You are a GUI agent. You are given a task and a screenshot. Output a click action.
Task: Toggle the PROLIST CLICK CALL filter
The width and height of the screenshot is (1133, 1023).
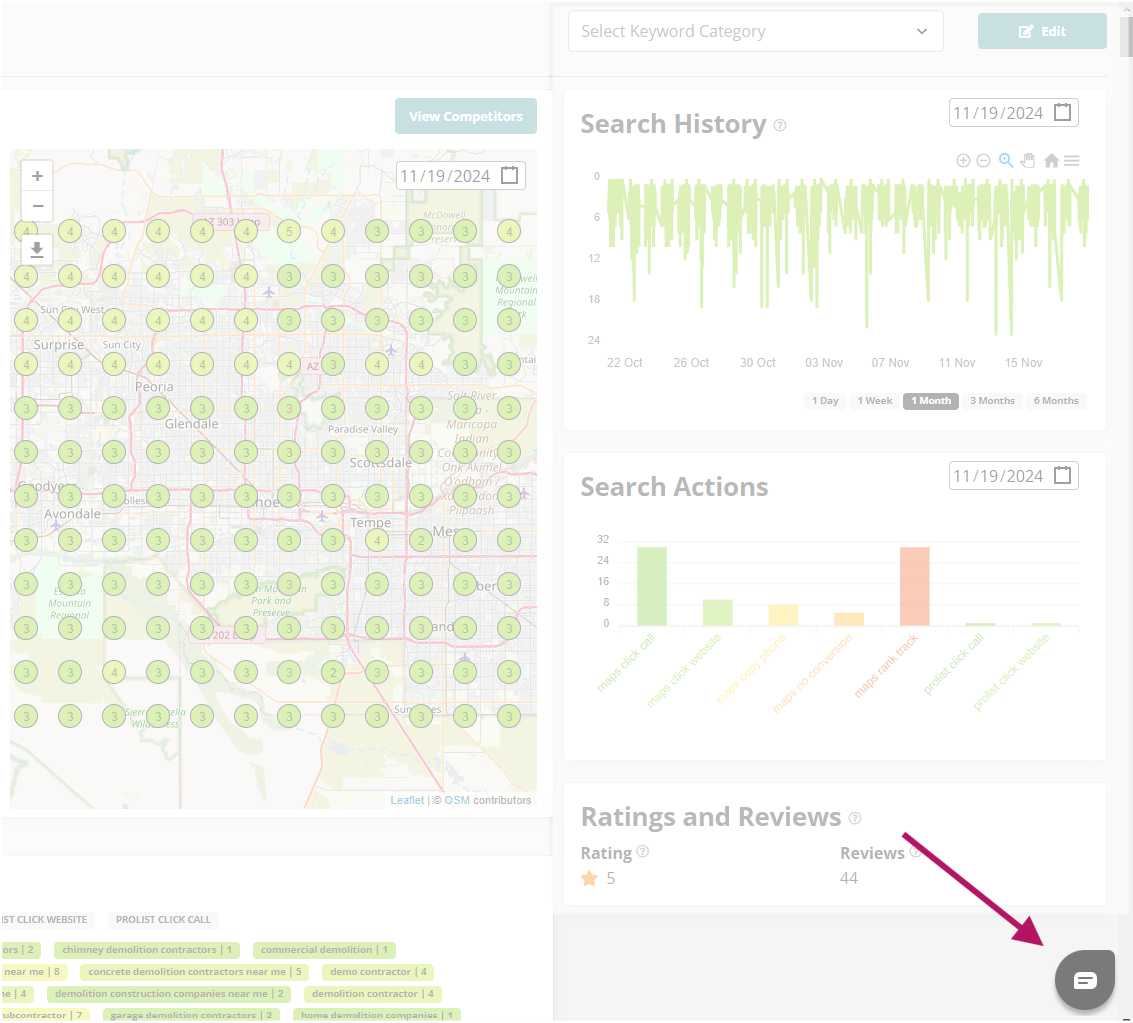click(163, 920)
